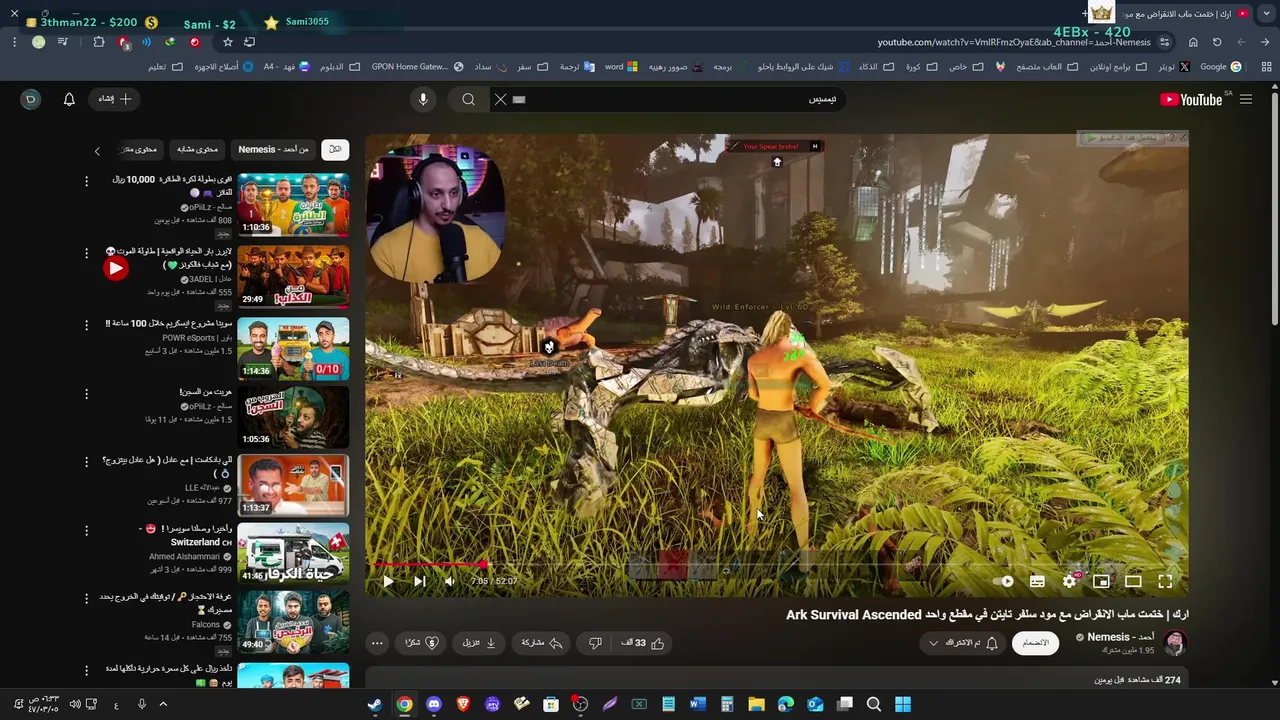Open the Google bookmark
This screenshot has width=1280, height=720.
(1220, 67)
